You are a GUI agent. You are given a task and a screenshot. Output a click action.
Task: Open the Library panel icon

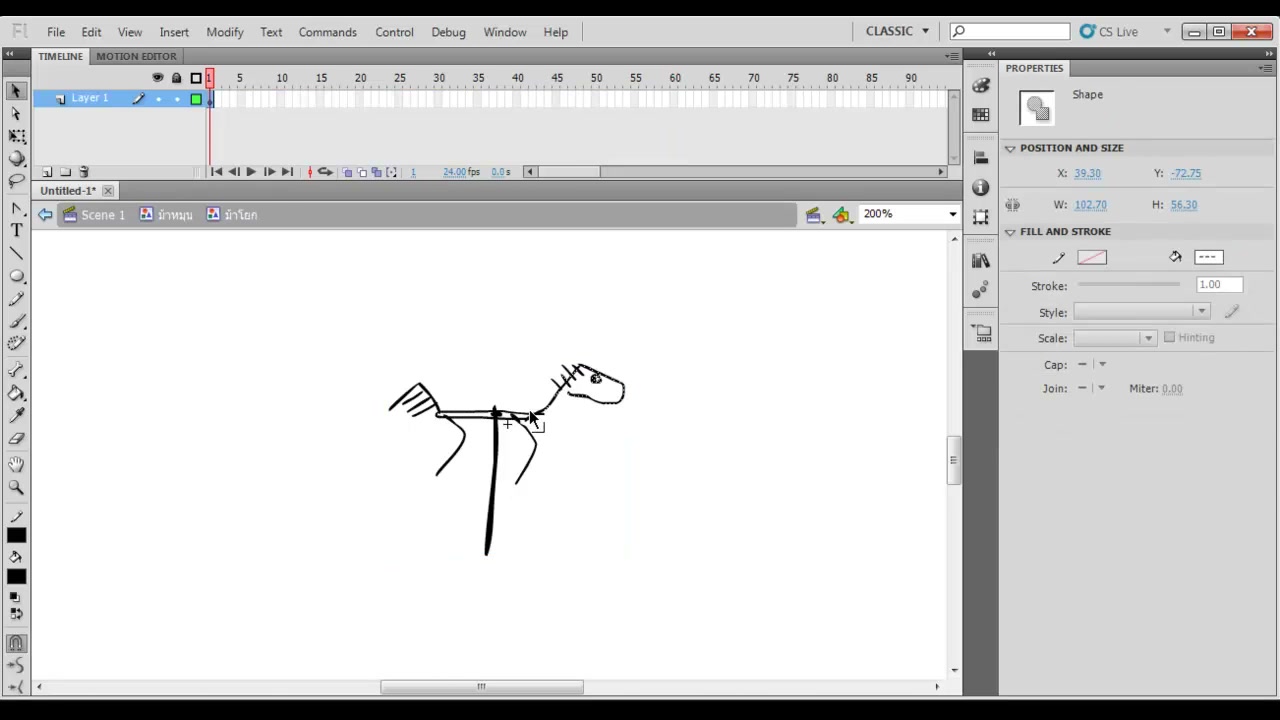[x=980, y=261]
